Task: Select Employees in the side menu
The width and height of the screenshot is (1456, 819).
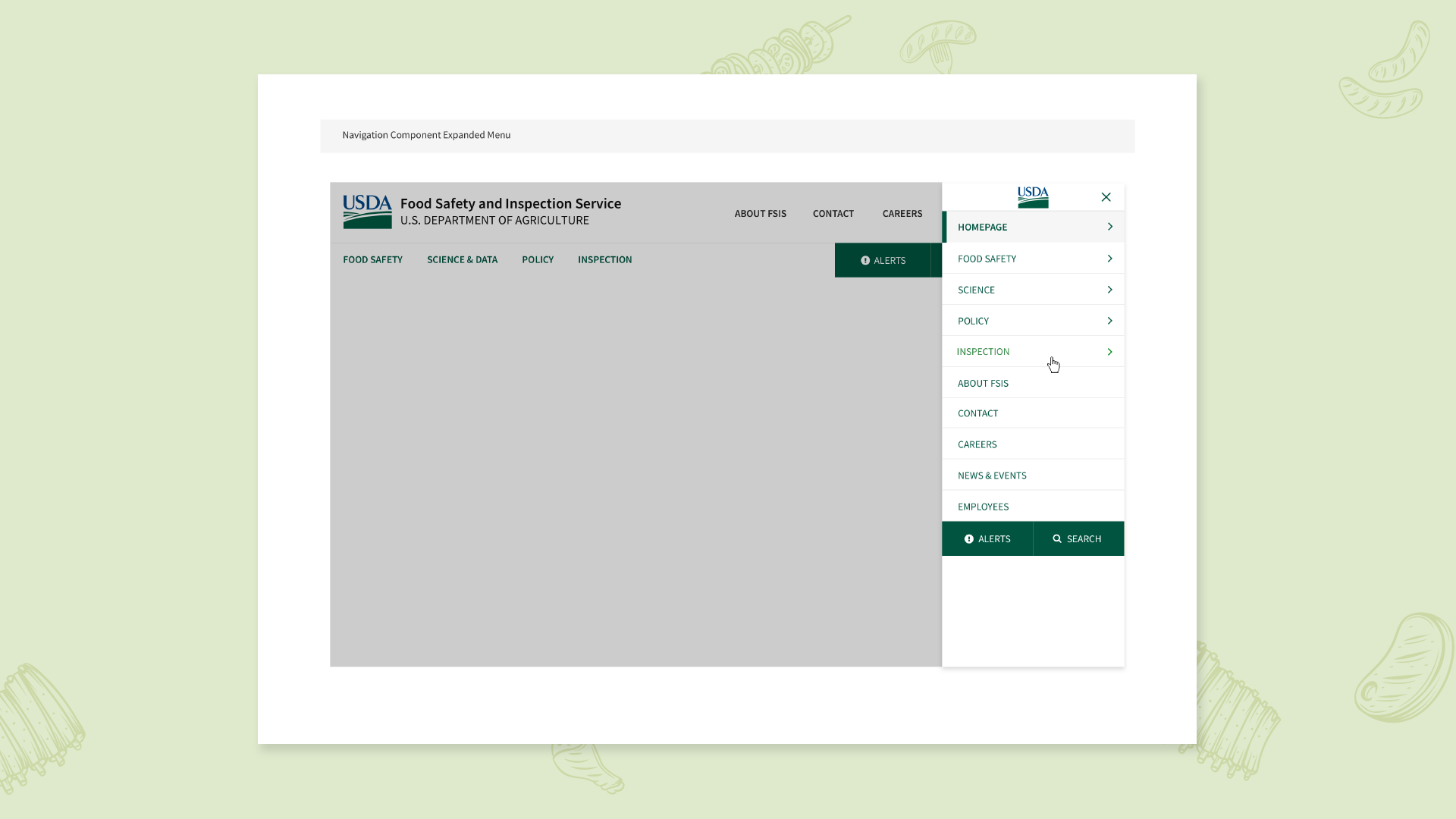Action: point(983,507)
